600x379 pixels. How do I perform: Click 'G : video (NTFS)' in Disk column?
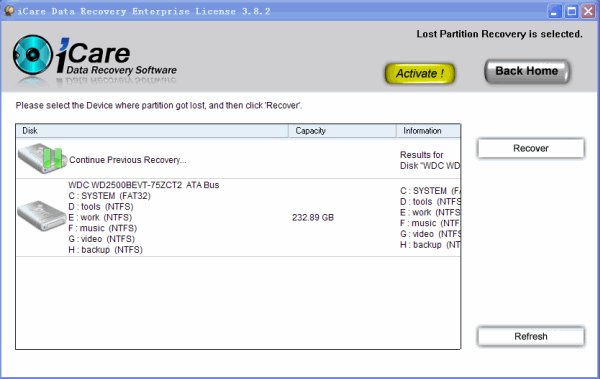101,239
